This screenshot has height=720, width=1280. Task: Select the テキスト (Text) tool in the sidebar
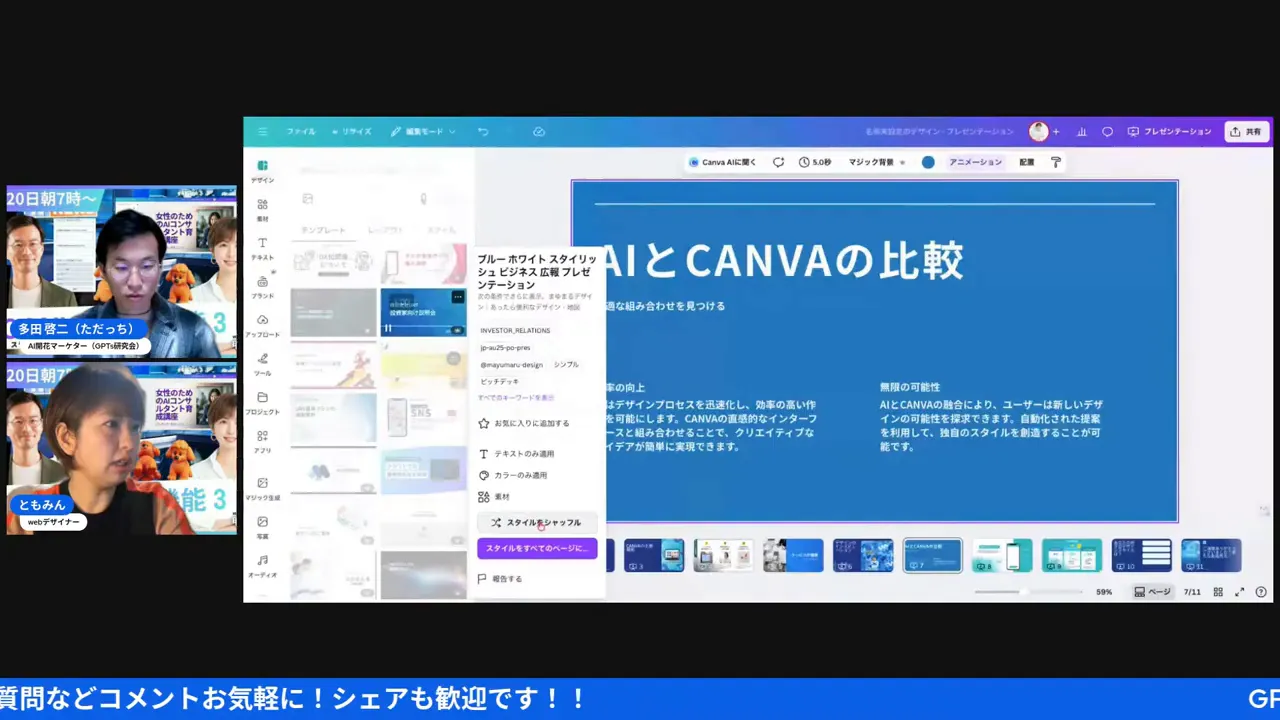point(262,249)
